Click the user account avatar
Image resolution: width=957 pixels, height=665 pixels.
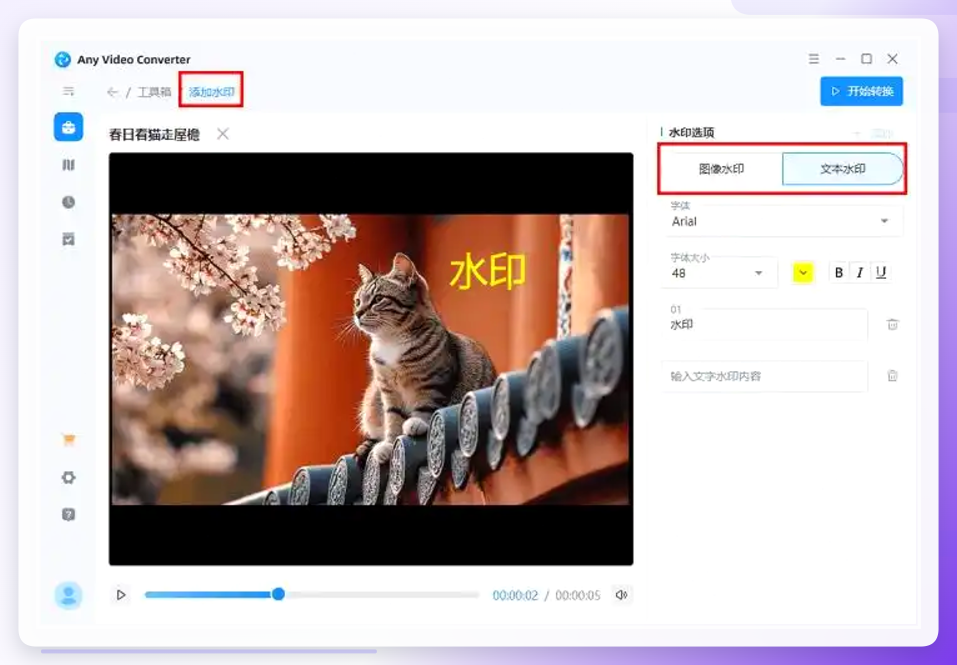coord(68,595)
